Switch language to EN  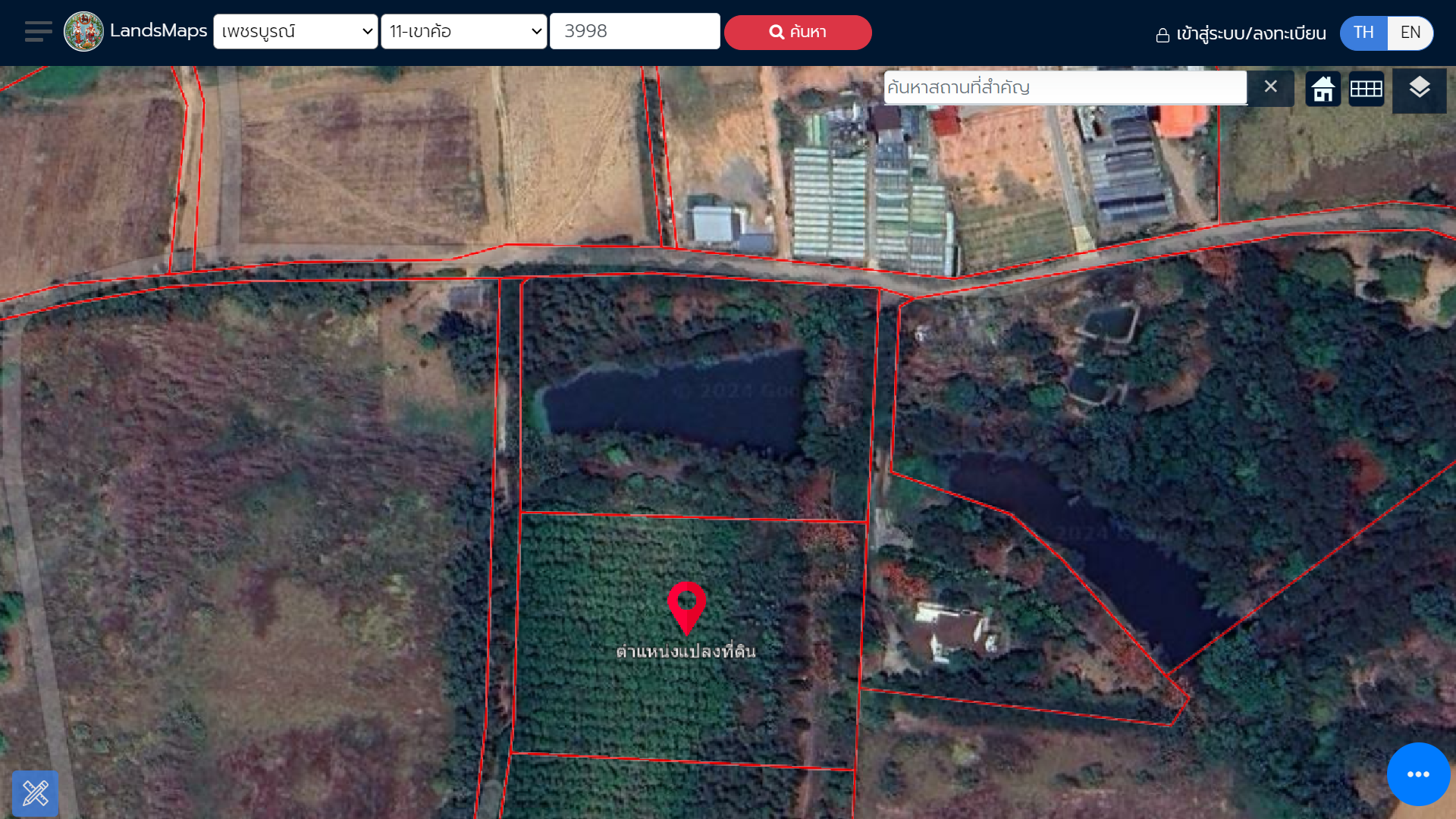click(1410, 33)
